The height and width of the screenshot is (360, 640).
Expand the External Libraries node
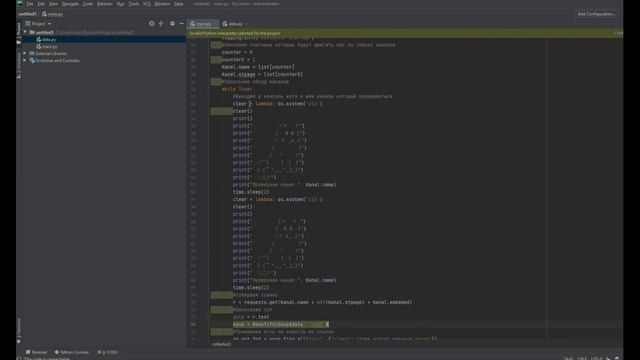[x=25, y=53]
